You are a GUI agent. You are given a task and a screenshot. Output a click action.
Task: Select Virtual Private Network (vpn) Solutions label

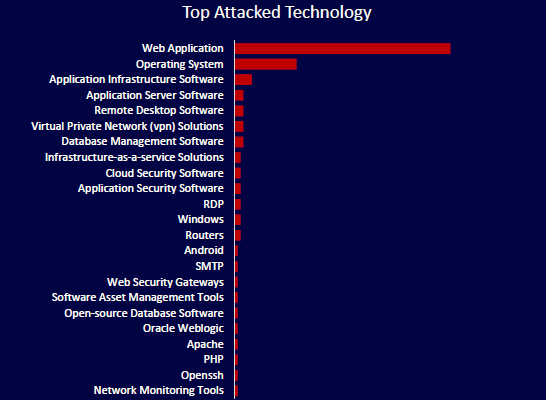point(127,126)
